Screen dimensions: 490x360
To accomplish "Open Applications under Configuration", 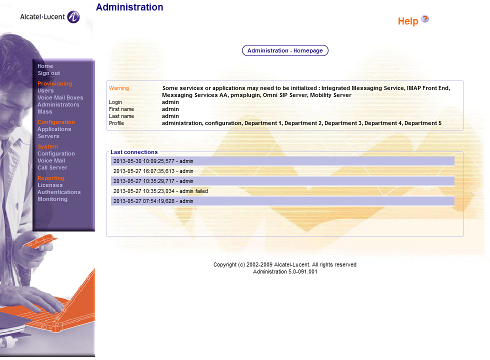I will pyautogui.click(x=54, y=129).
